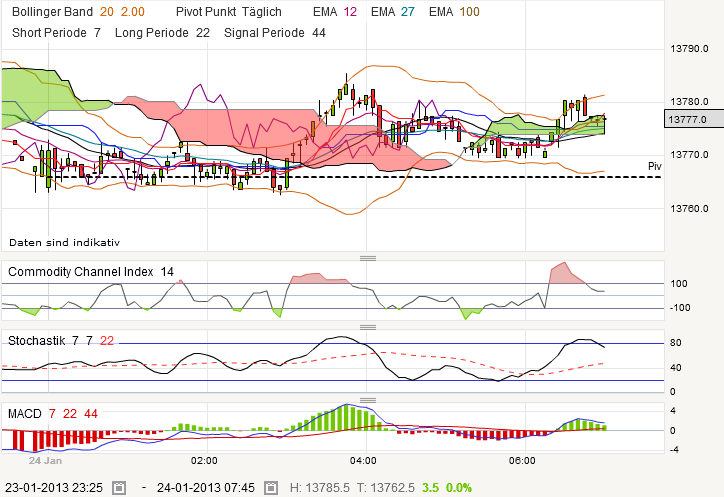Viewport: 724px width, 497px height.
Task: Click the CCI 100 level label
Action: 679,284
